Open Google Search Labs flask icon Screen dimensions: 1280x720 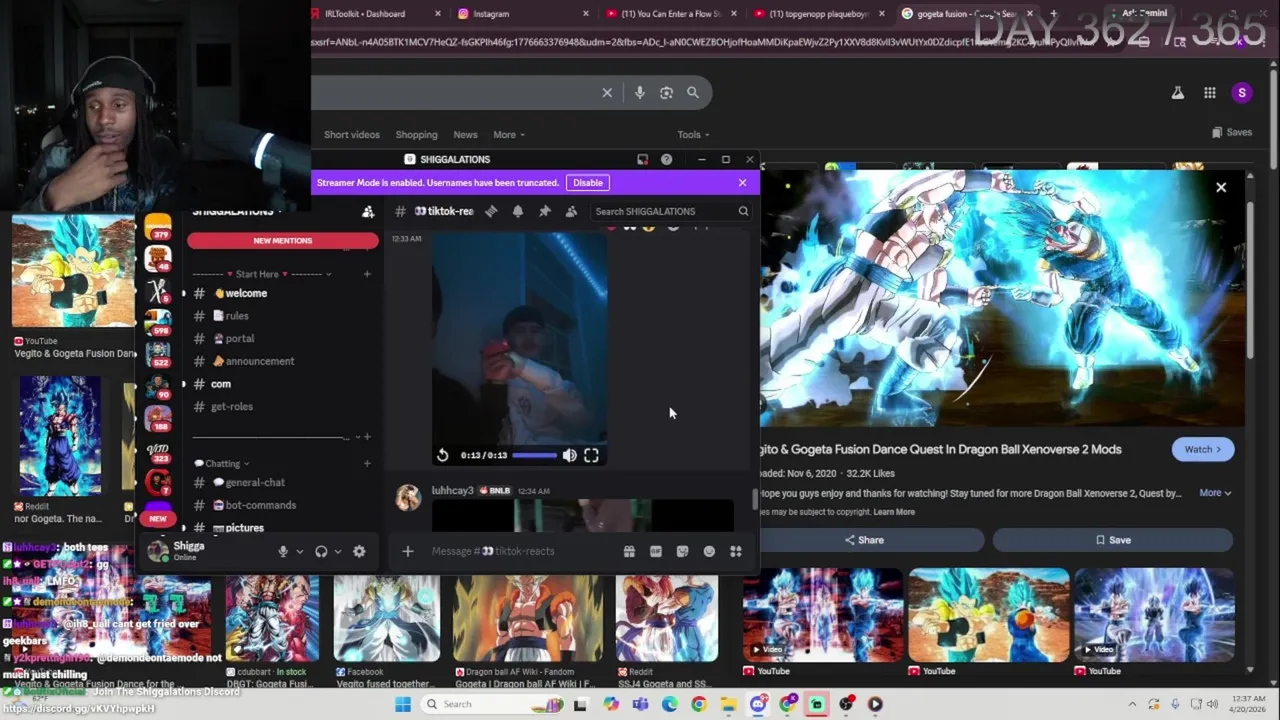click(1178, 93)
